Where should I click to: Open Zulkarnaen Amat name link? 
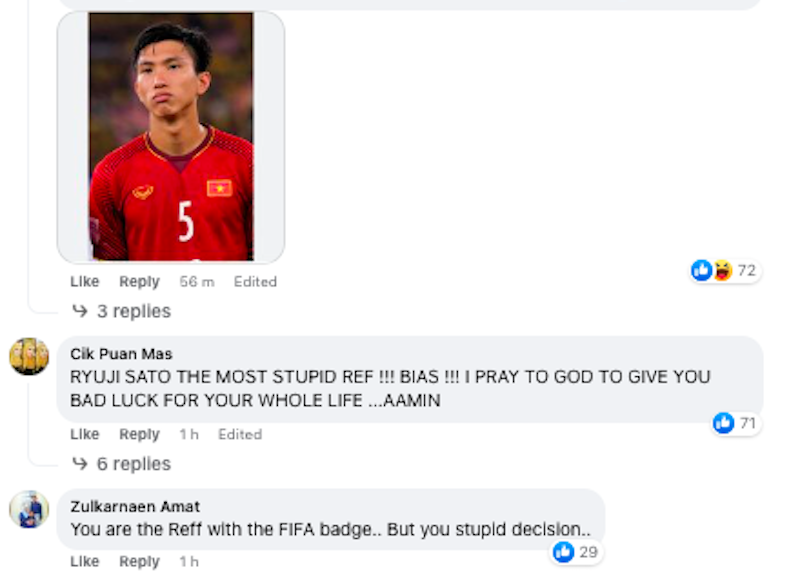tap(135, 506)
